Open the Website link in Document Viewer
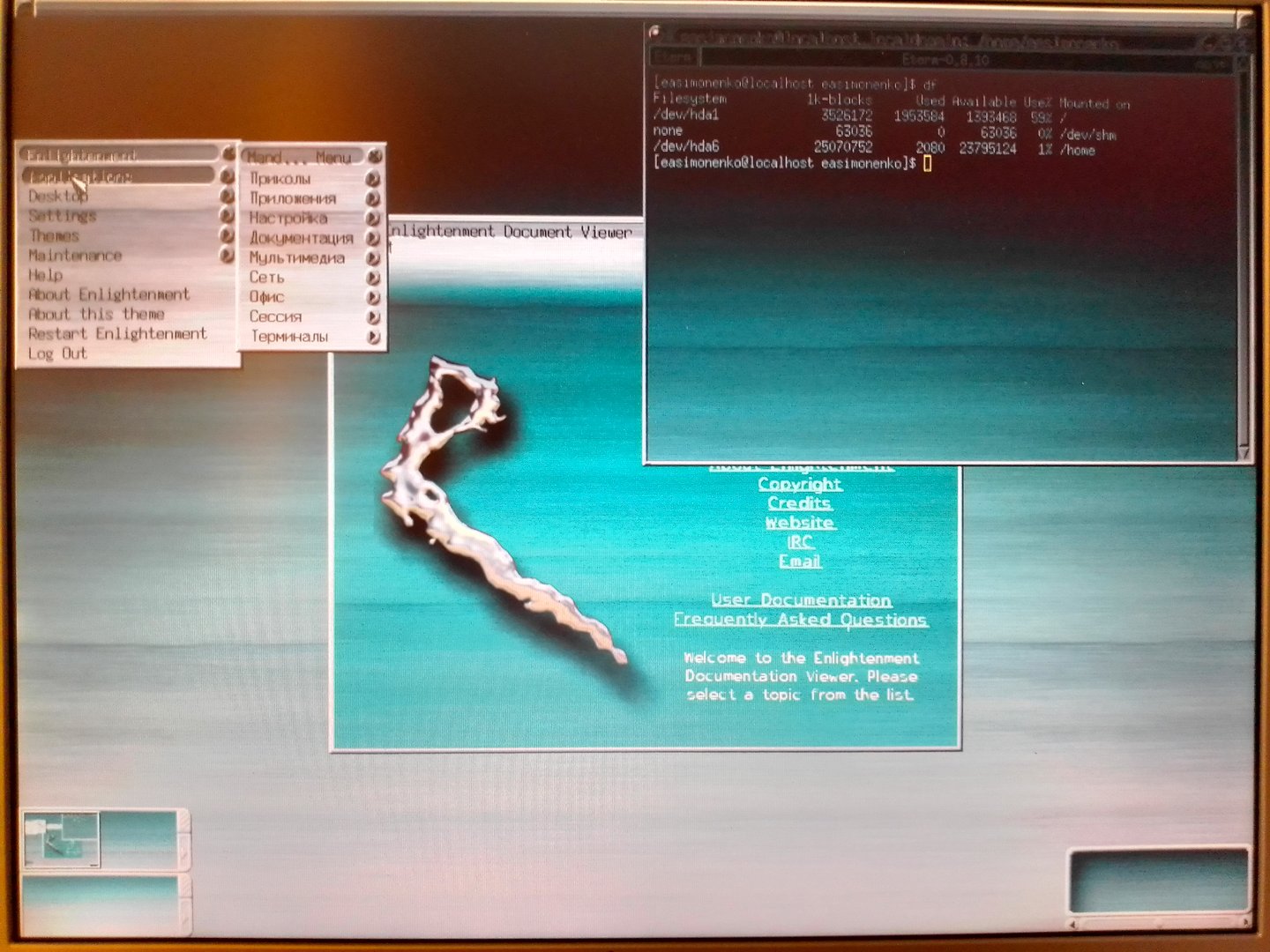The image size is (1270, 952). coord(800,523)
